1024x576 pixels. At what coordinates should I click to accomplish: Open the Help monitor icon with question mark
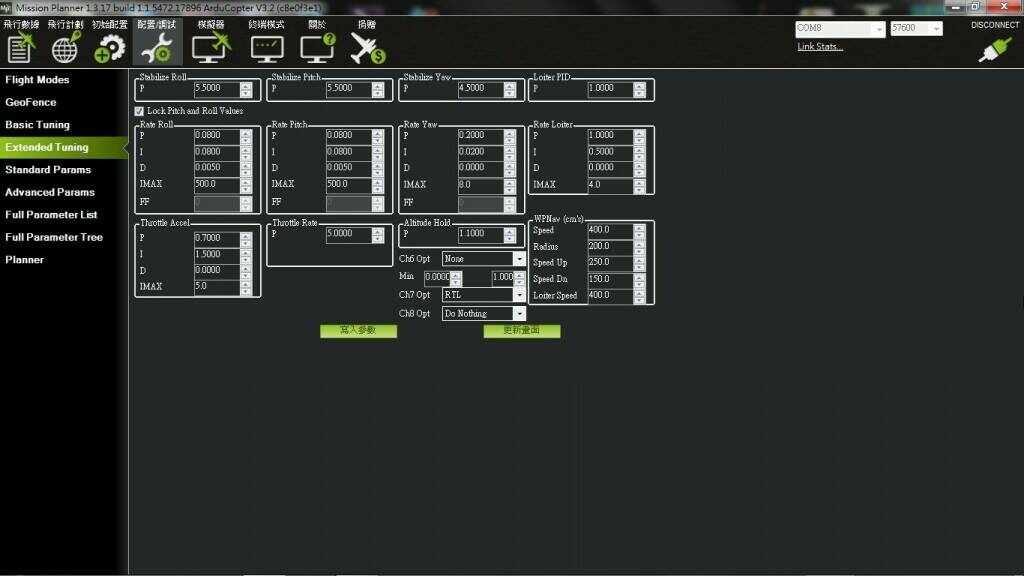[x=317, y=47]
